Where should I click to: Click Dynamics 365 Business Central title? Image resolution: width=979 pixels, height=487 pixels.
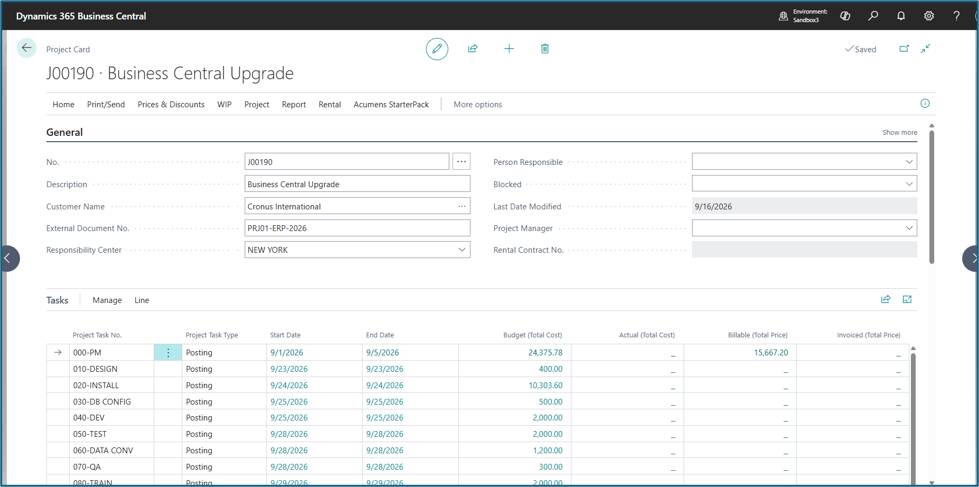81,16
